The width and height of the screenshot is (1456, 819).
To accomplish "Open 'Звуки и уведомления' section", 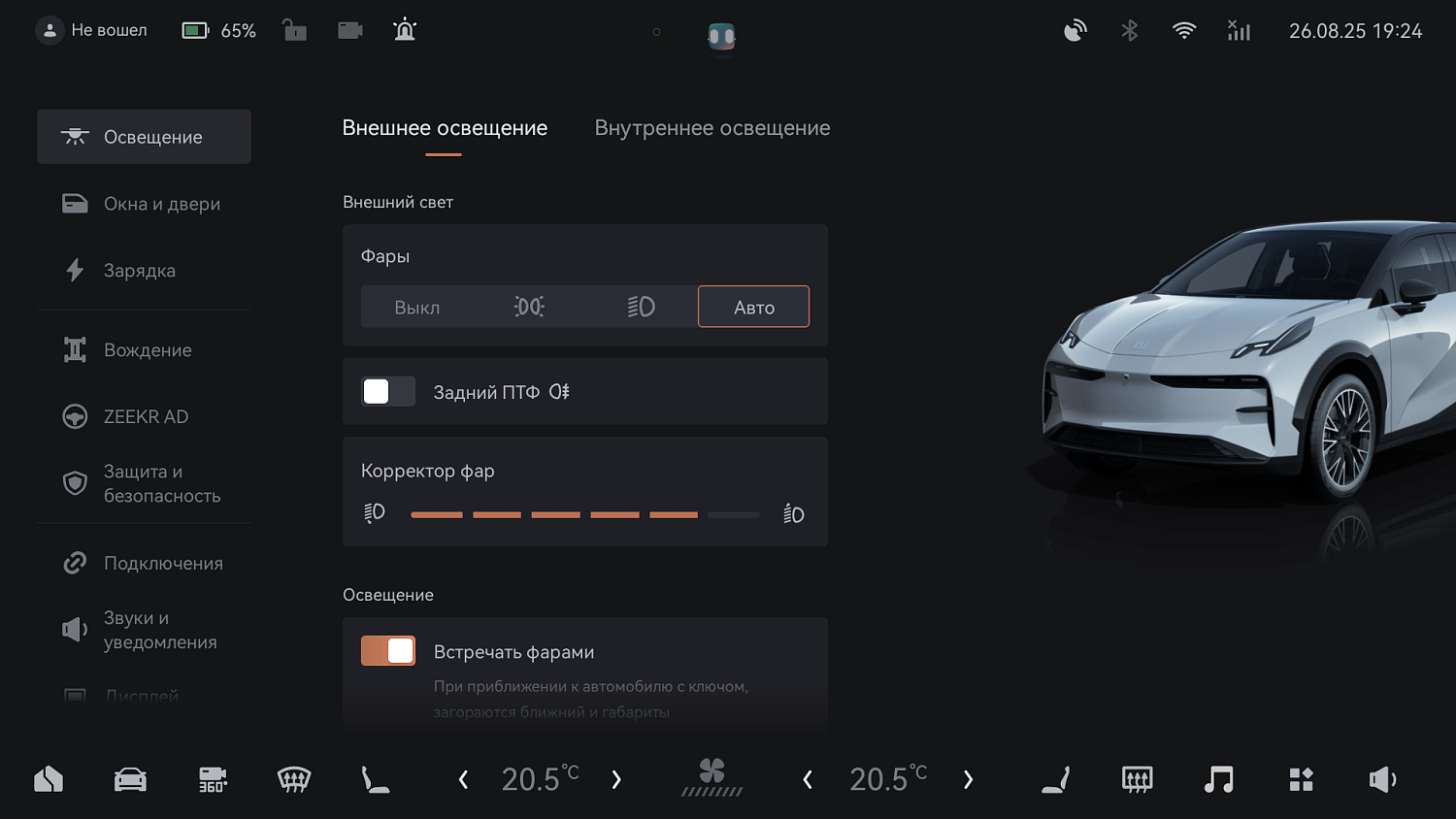I will 144,630.
